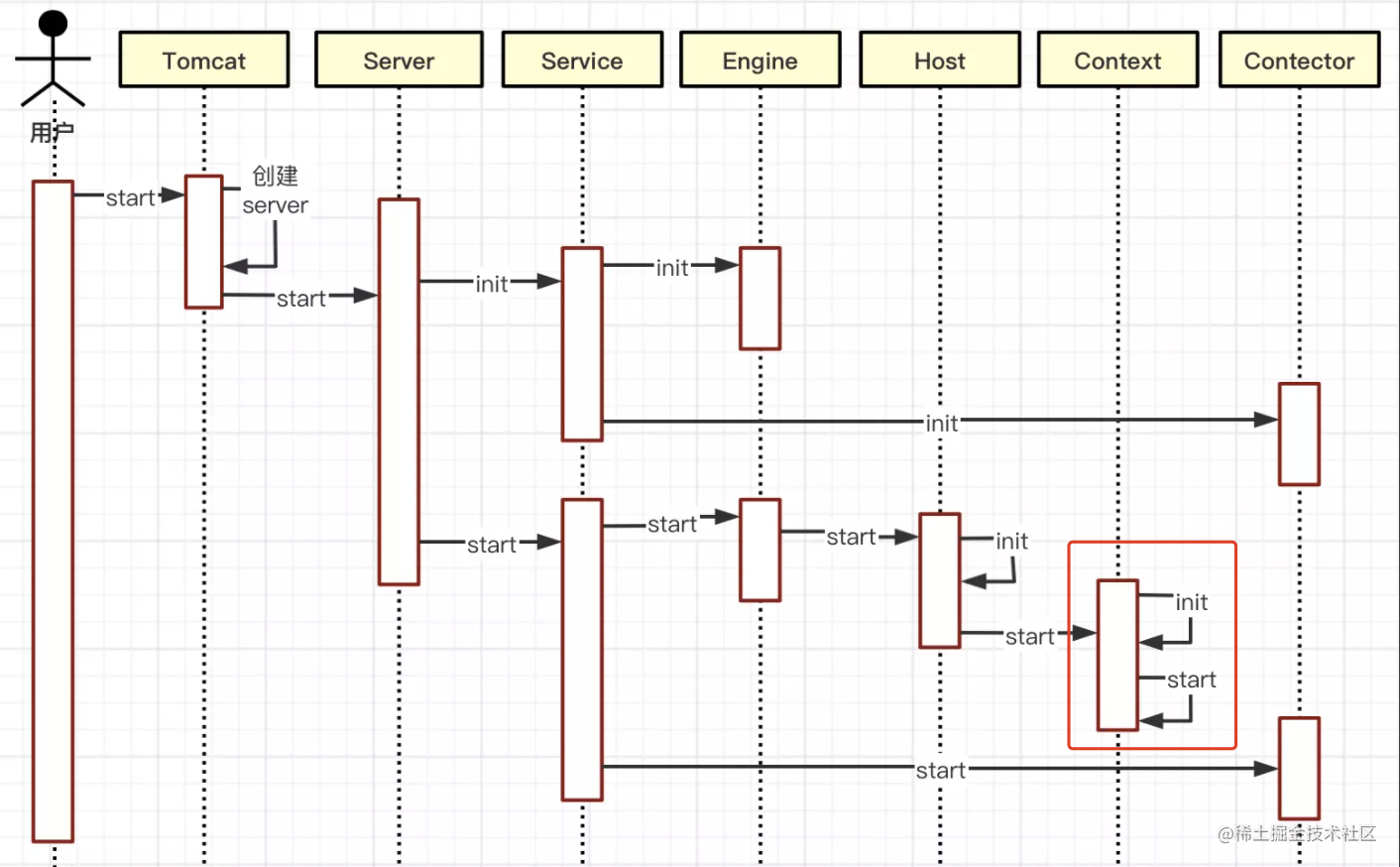Click the Host self-call init label
Viewport: 1400px width, 867px height.
click(x=1011, y=541)
